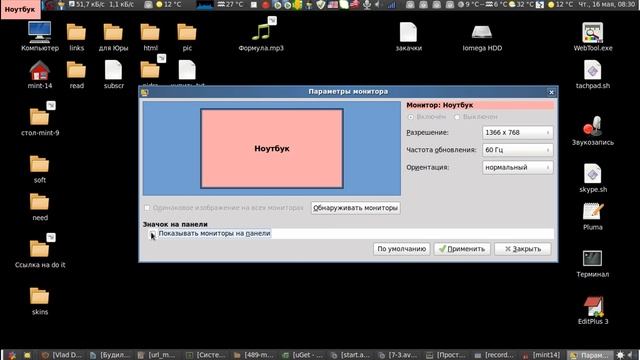The height and width of the screenshot is (360, 640).
Task: Open the need folder
Action: [40, 202]
